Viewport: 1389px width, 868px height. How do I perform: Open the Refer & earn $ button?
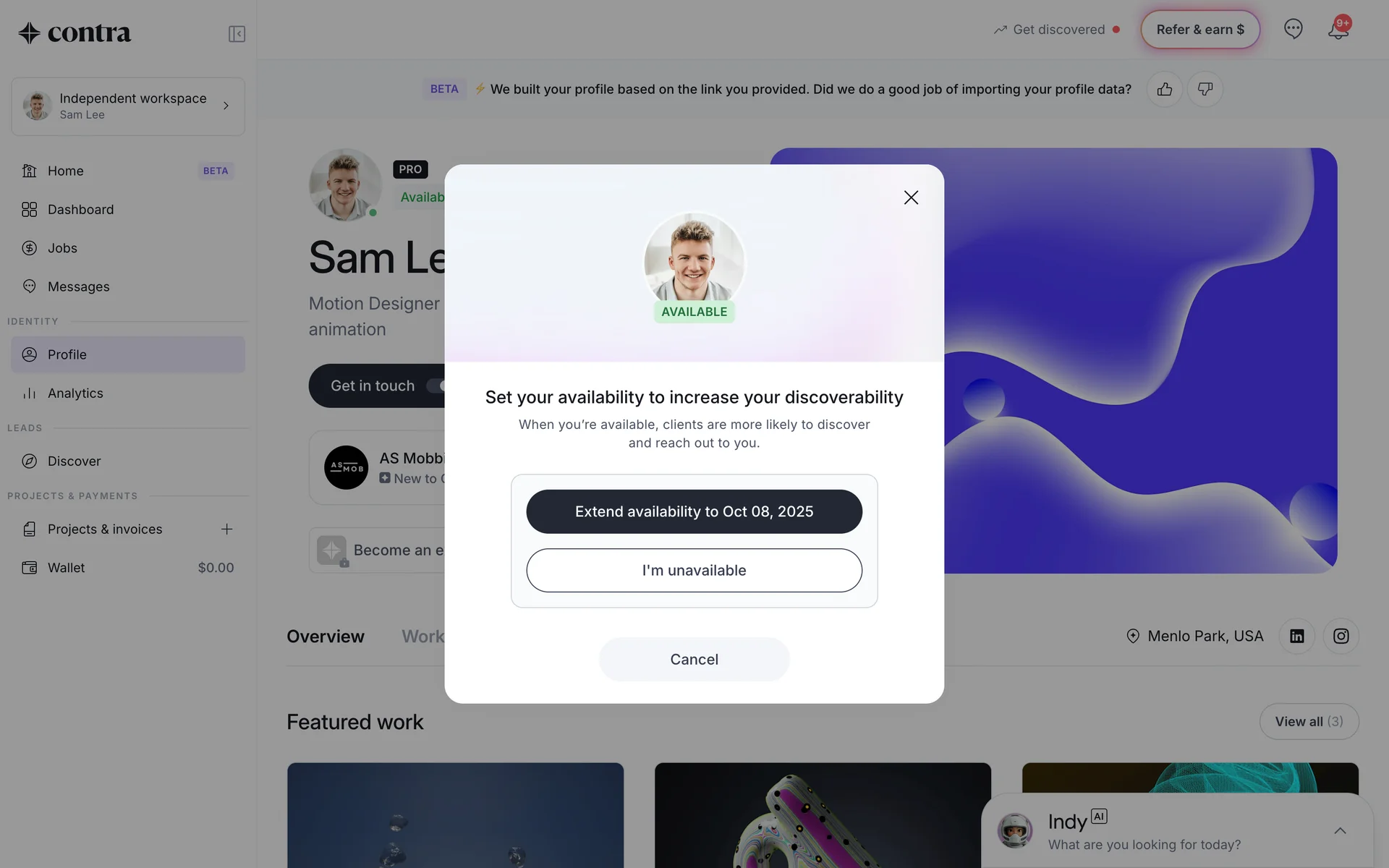1200,30
